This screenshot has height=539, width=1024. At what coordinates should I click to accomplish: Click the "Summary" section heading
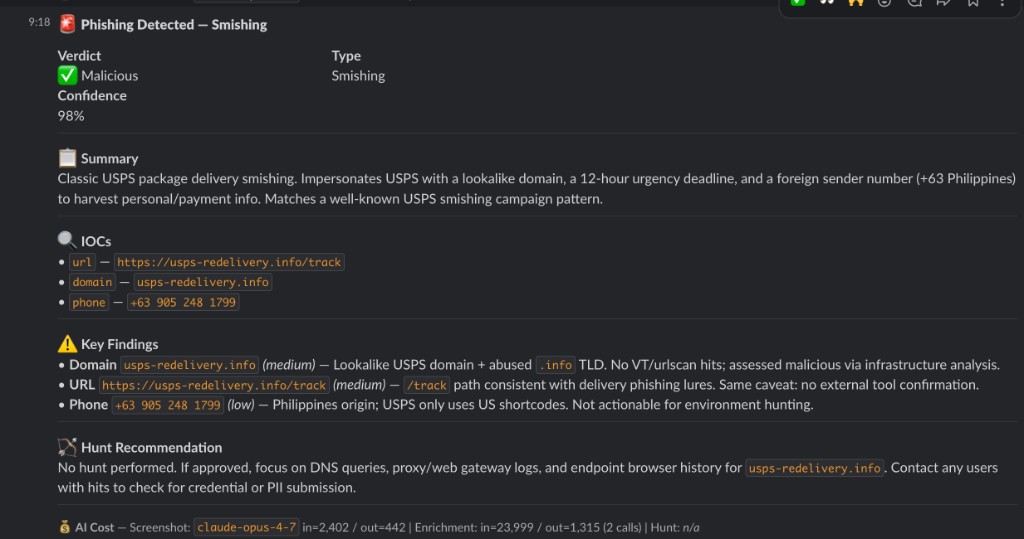coord(110,159)
